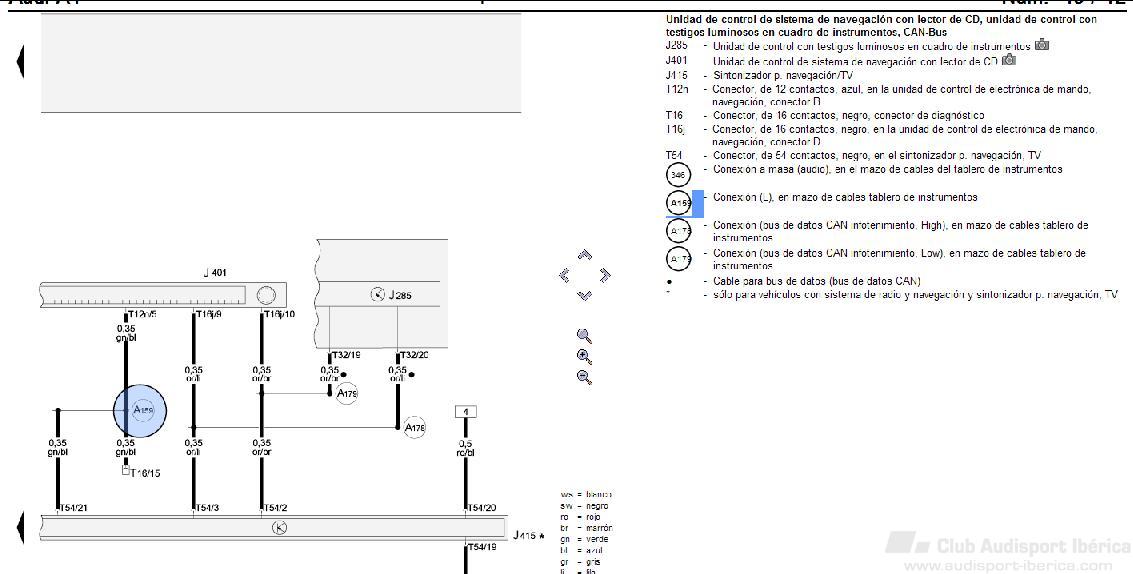Click the plain magnifier to reset zoom

click(x=584, y=336)
